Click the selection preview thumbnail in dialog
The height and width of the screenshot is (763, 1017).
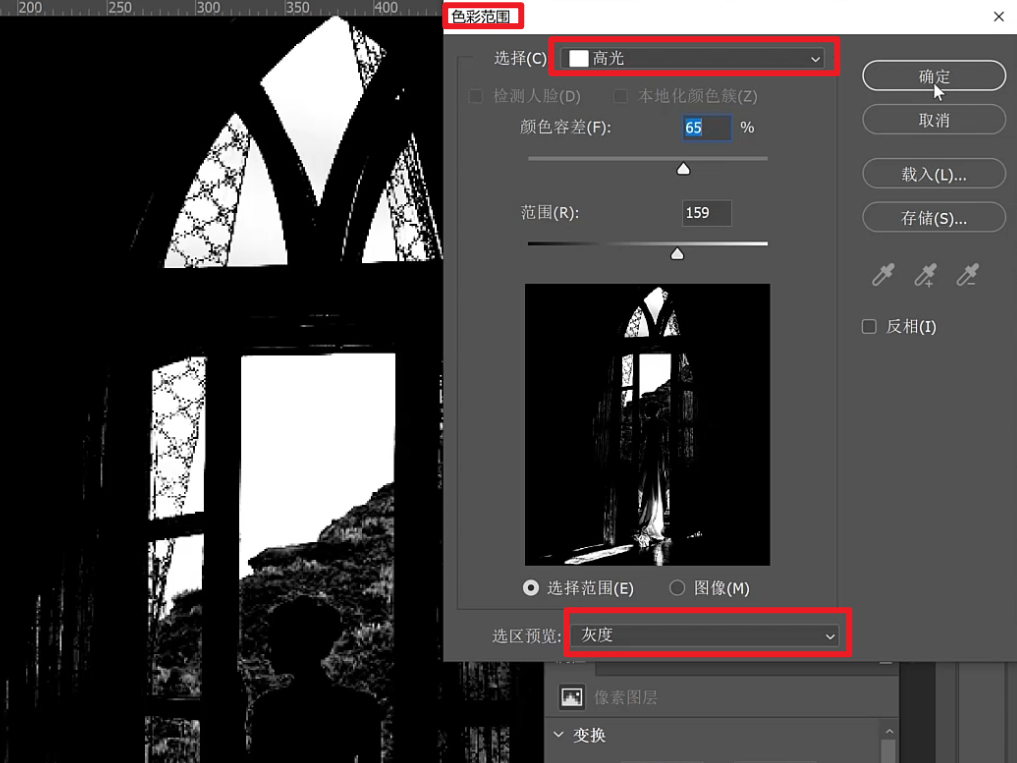[647, 424]
